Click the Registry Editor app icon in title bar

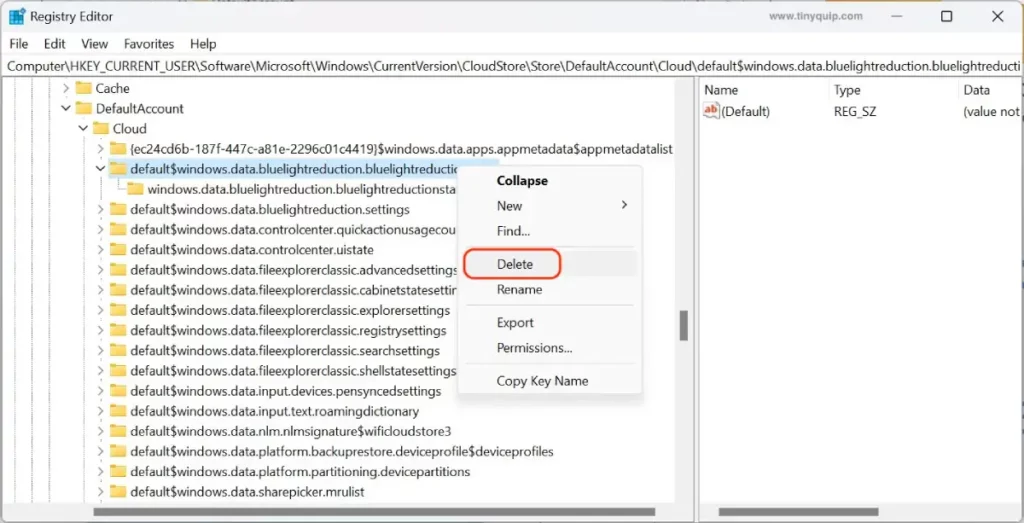[17, 17]
